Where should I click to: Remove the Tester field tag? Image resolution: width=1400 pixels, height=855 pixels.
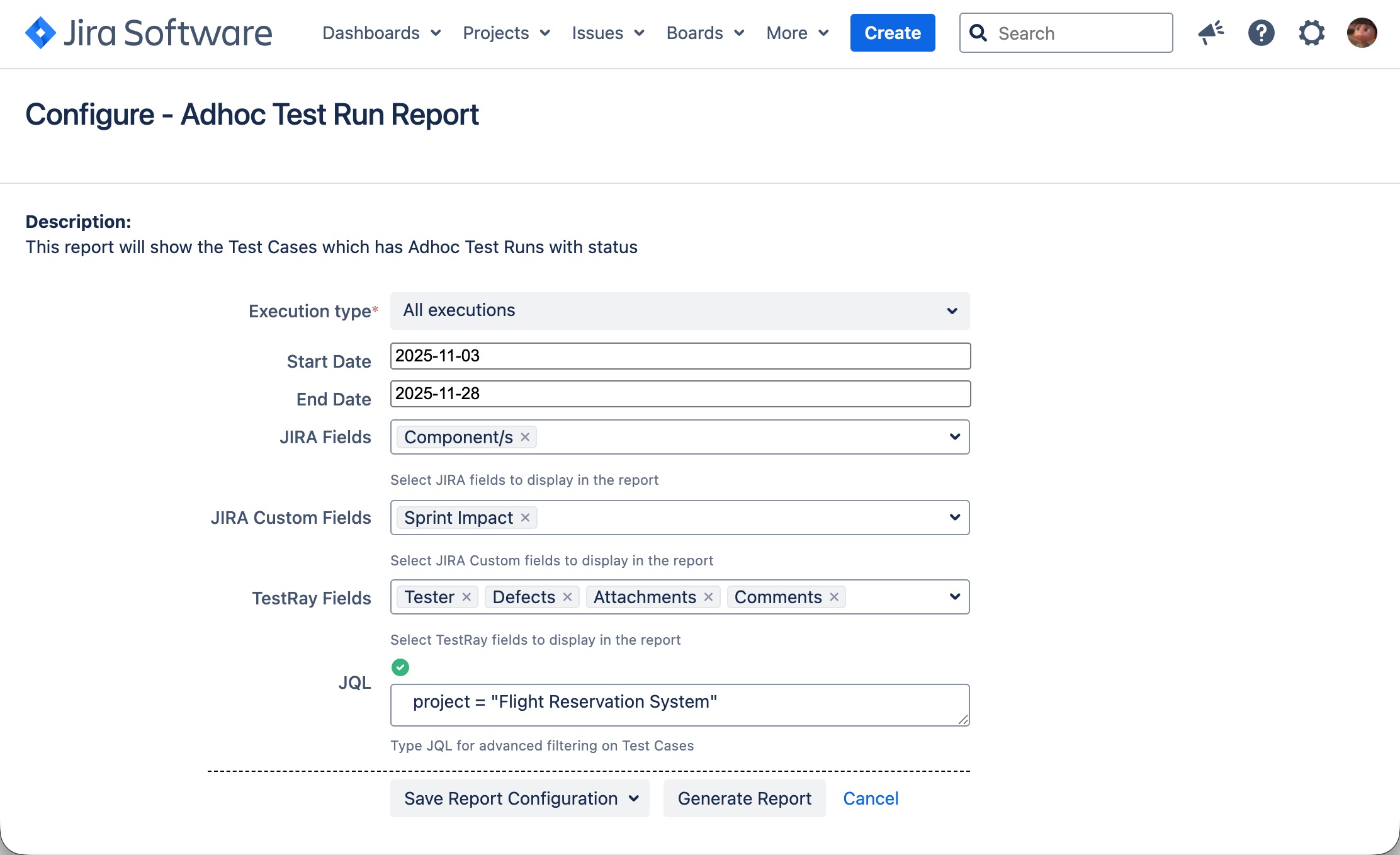point(466,597)
